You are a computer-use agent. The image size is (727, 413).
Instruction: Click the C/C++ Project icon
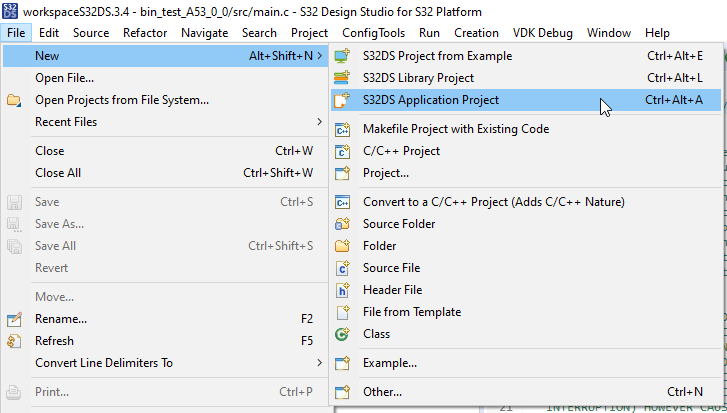click(343, 151)
